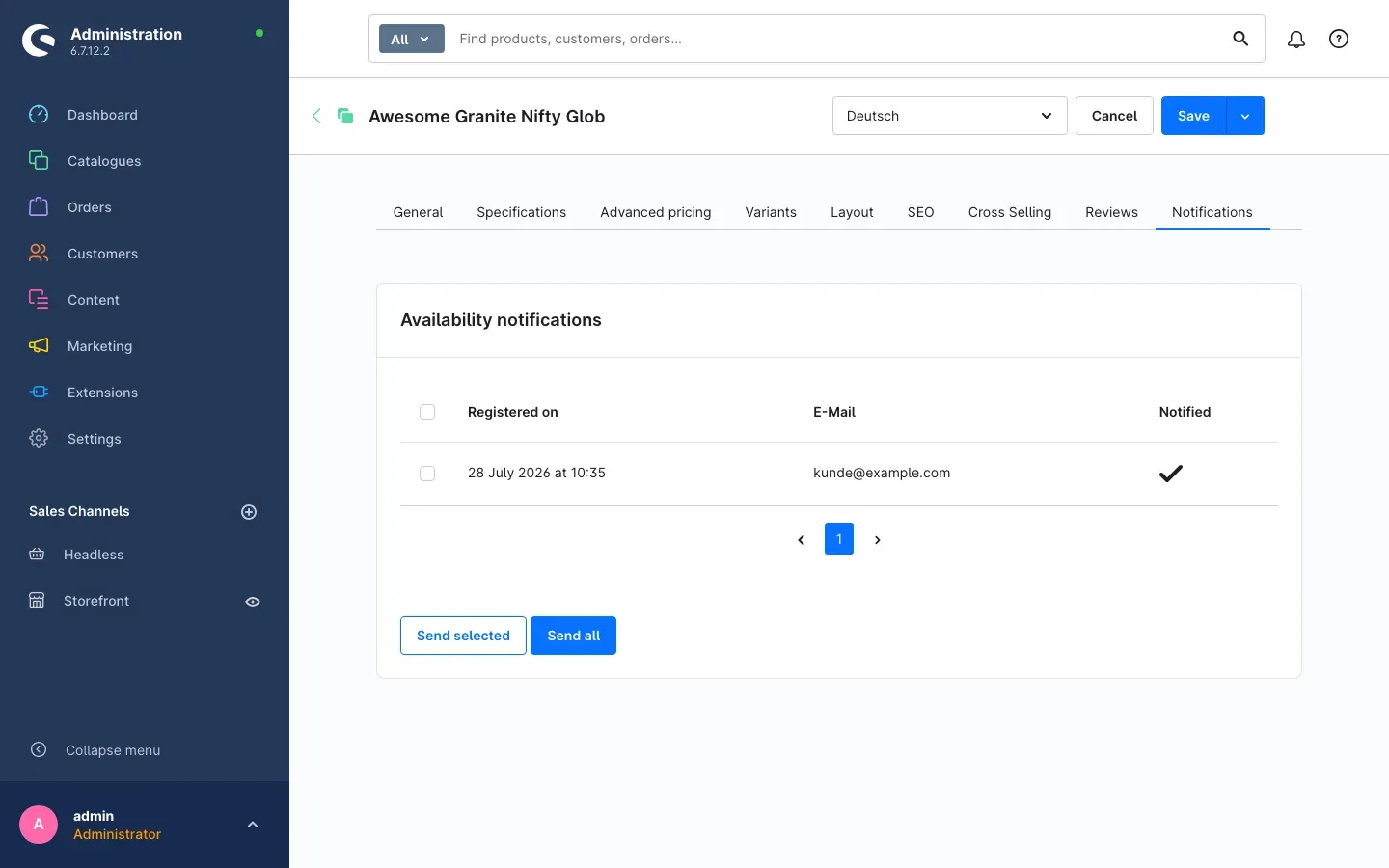
Task: Select the Notifications tab
Action: [1212, 212]
